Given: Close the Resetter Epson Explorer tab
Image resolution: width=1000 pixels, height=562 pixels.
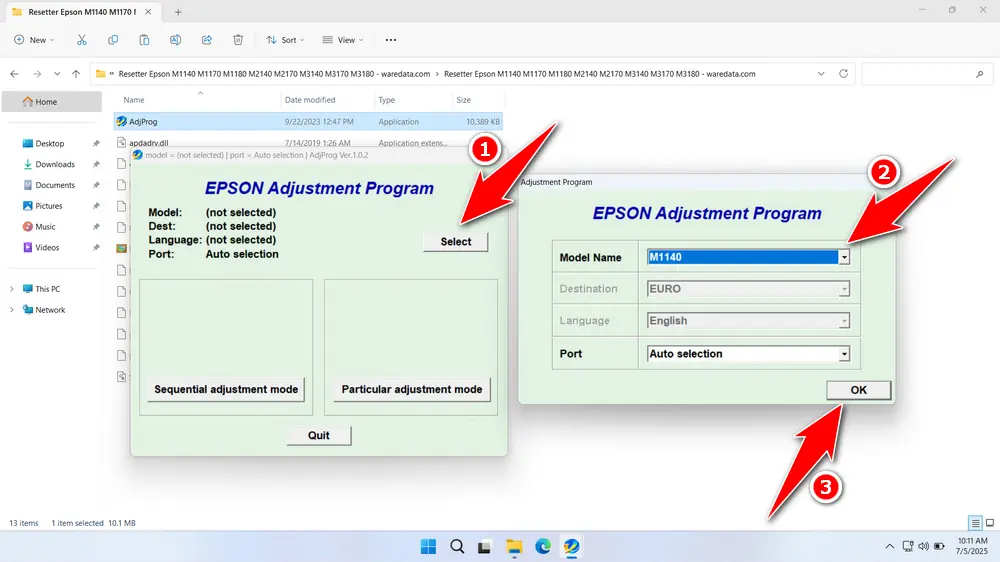Looking at the screenshot, I should click(148, 12).
